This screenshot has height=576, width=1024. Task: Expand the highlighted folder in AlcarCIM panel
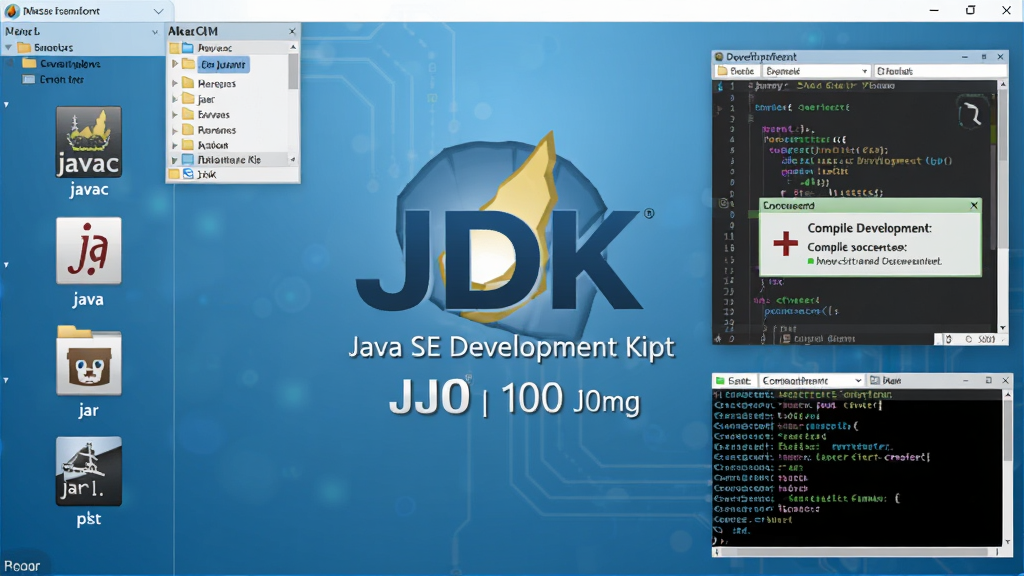click(x=175, y=64)
